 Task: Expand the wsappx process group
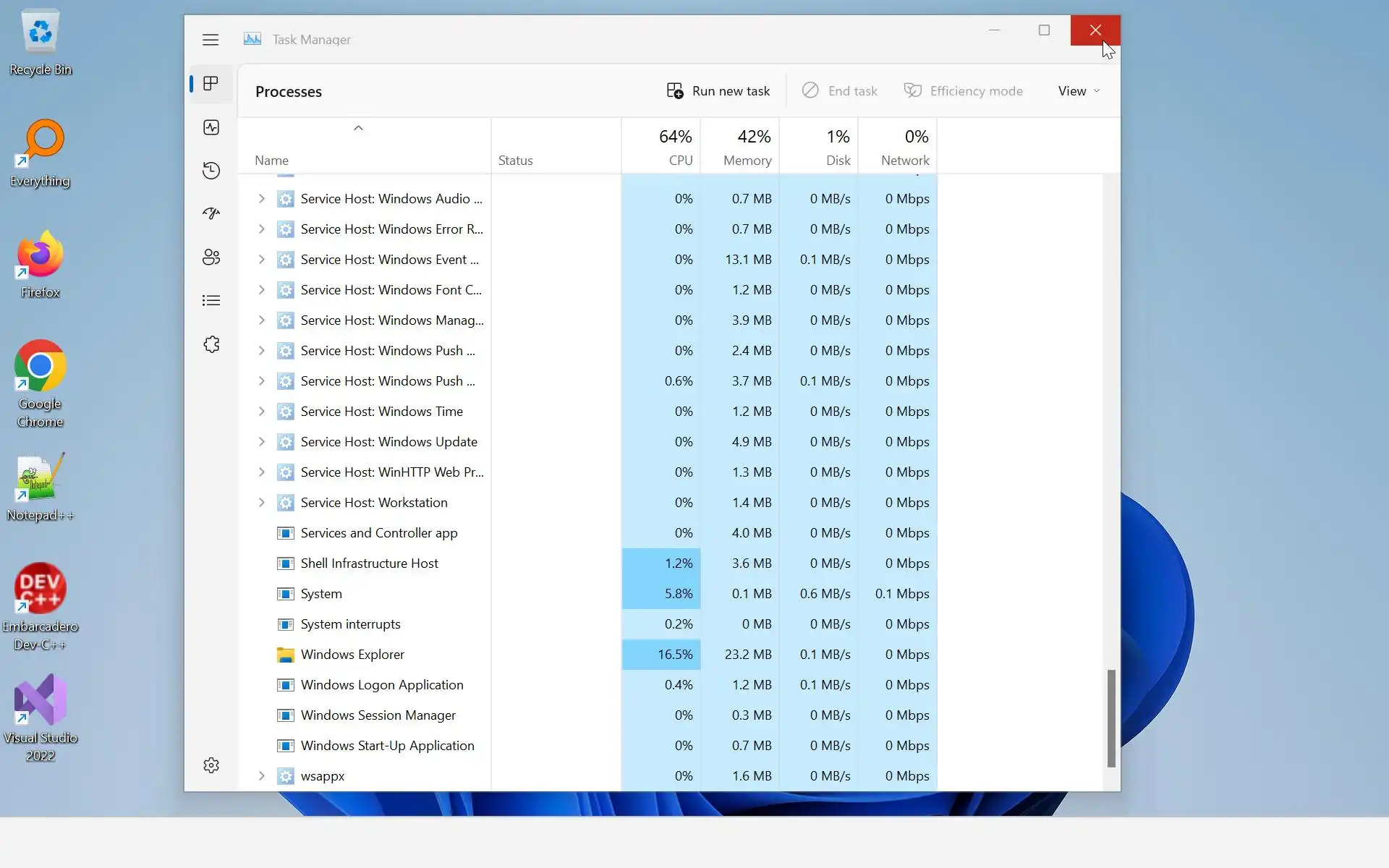[x=262, y=775]
